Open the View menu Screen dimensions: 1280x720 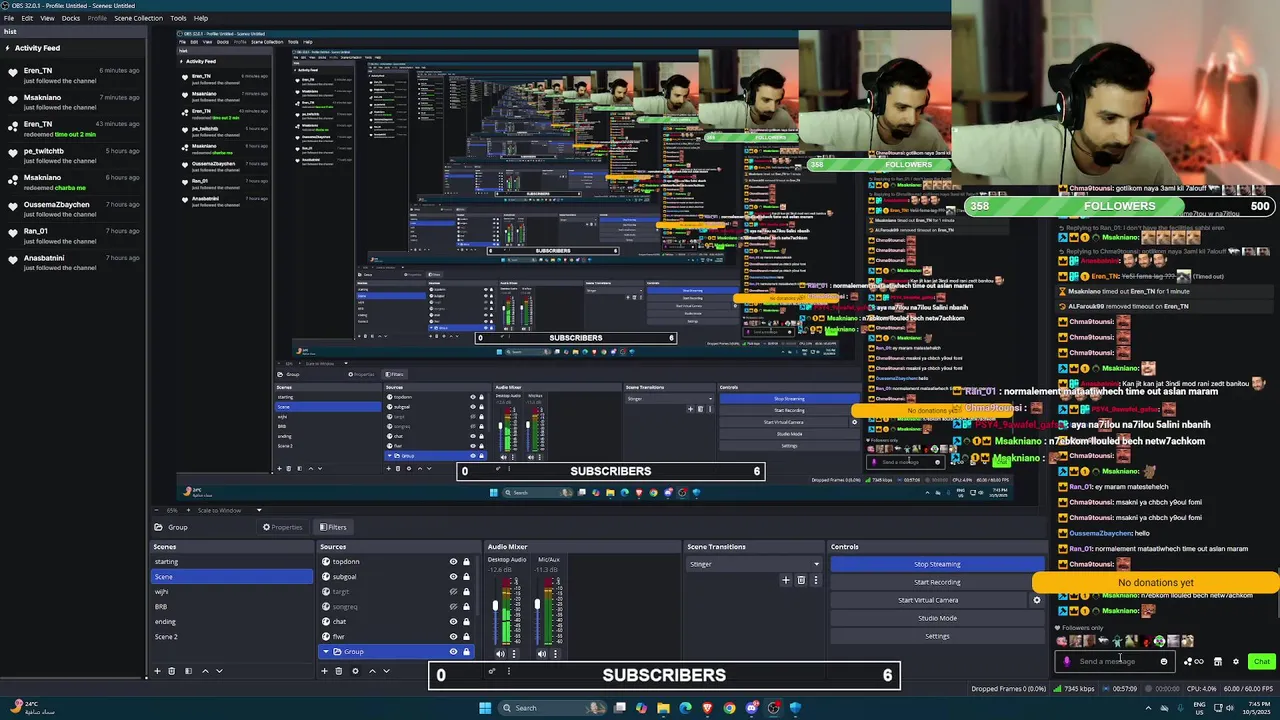click(x=47, y=18)
